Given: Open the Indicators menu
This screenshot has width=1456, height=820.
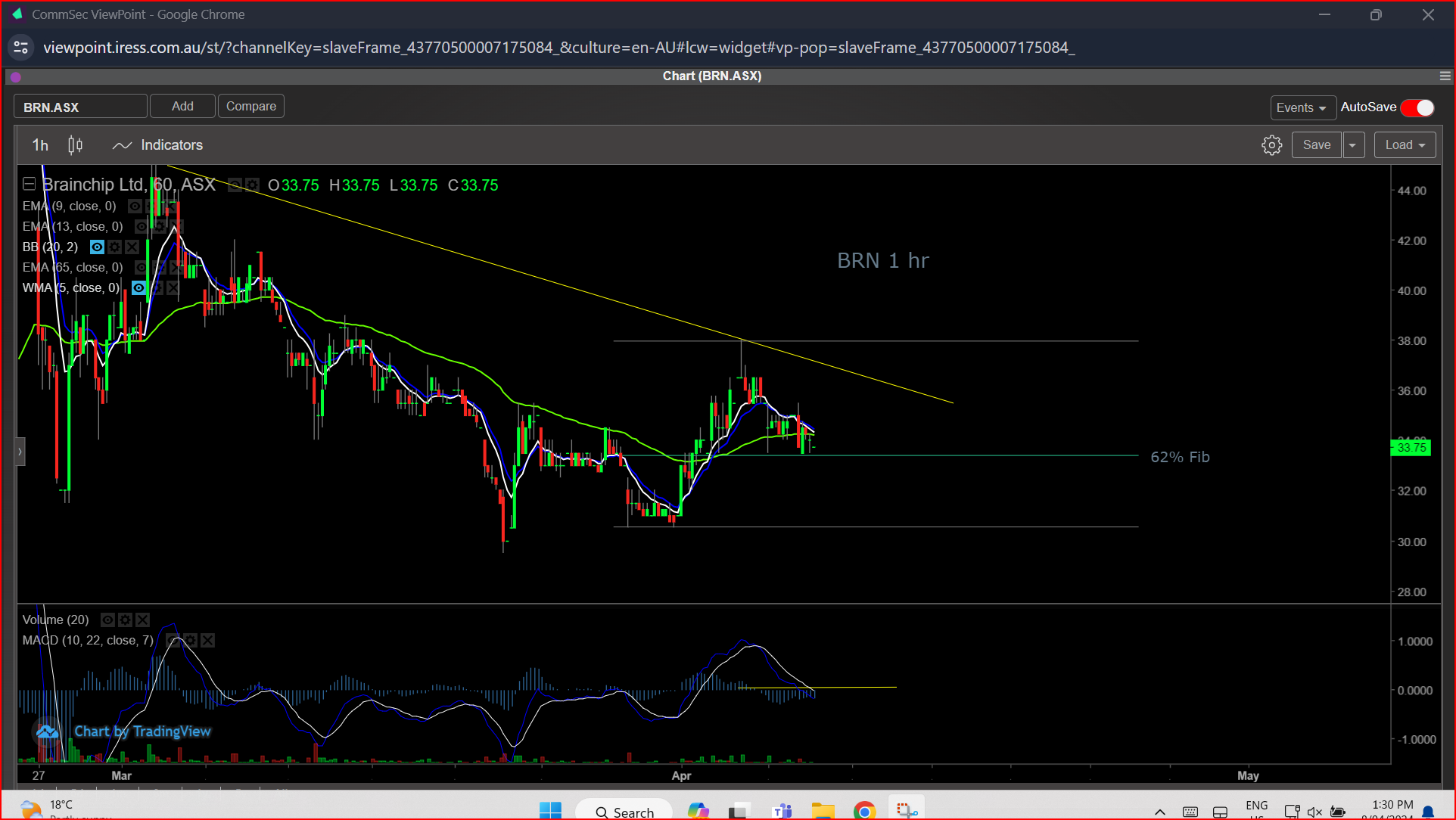Looking at the screenshot, I should [x=157, y=144].
